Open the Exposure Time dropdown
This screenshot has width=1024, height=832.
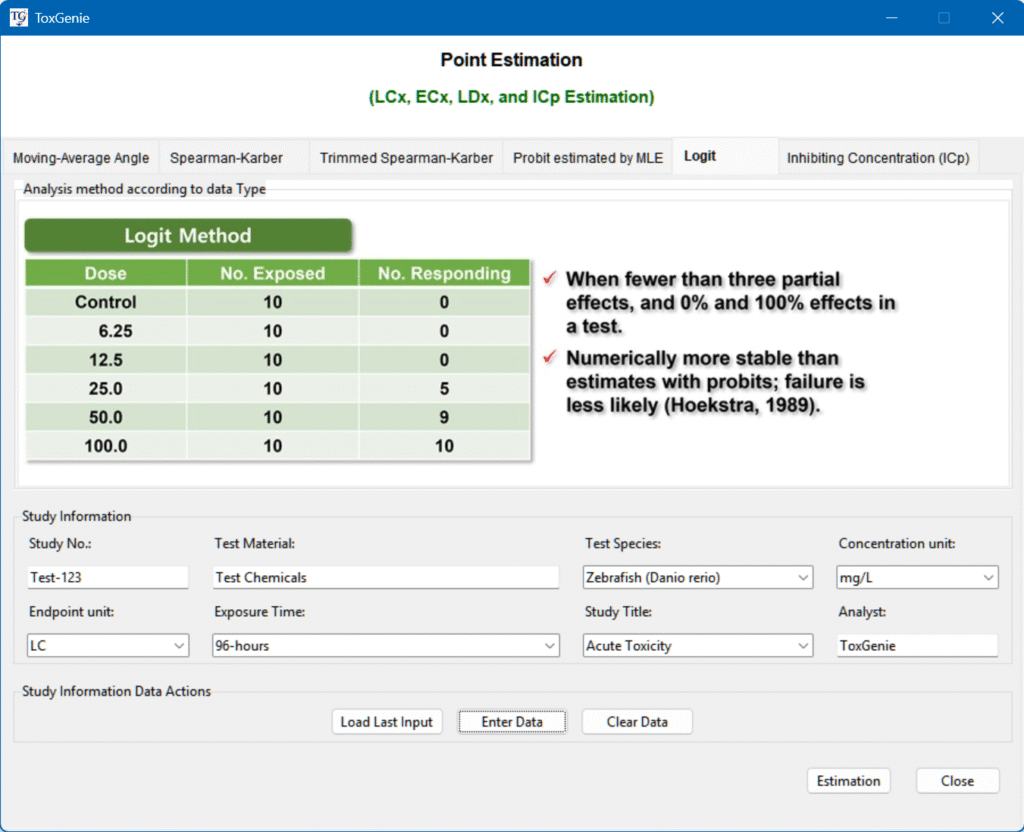tap(386, 646)
